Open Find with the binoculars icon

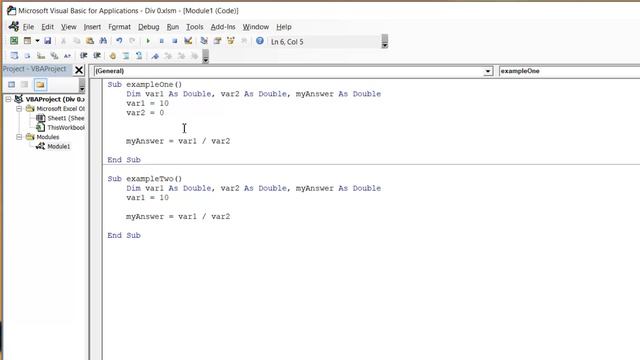[x=103, y=41]
